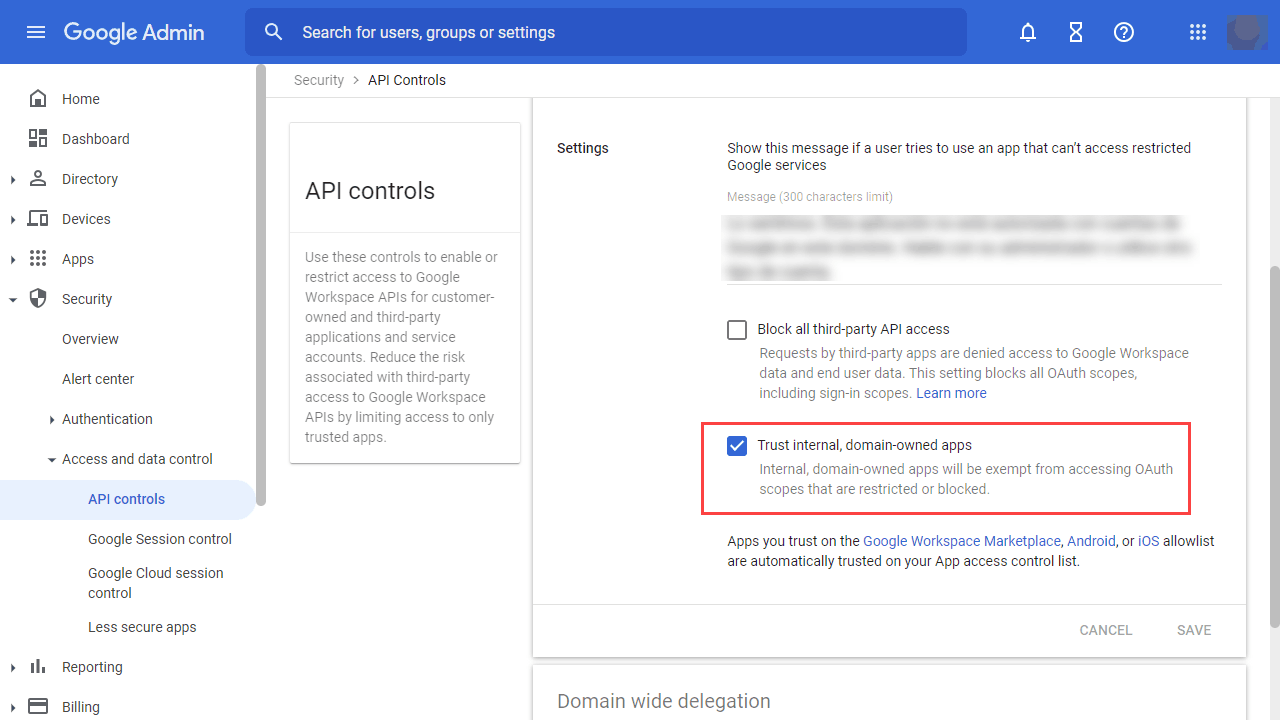Select the Reporting chart icon
The width and height of the screenshot is (1280, 720).
pos(37,666)
